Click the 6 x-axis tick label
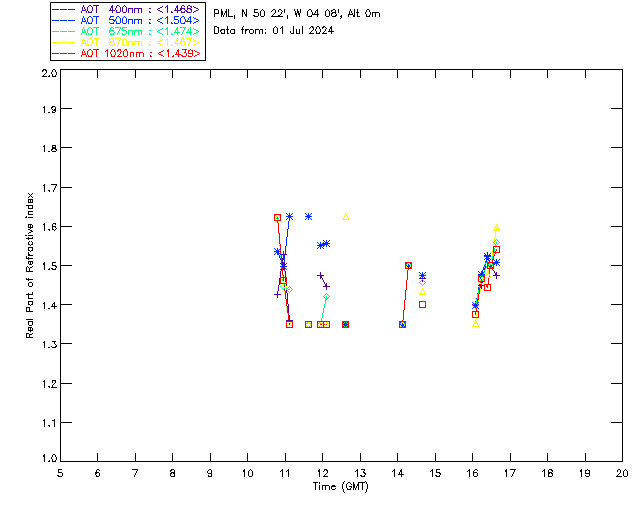This screenshot has height=512, width=640. (98, 473)
